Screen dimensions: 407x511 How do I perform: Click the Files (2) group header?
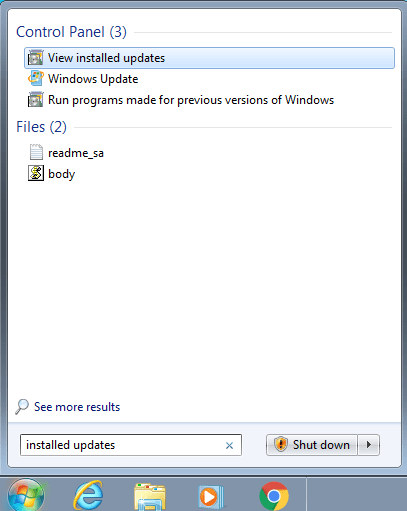pos(41,127)
